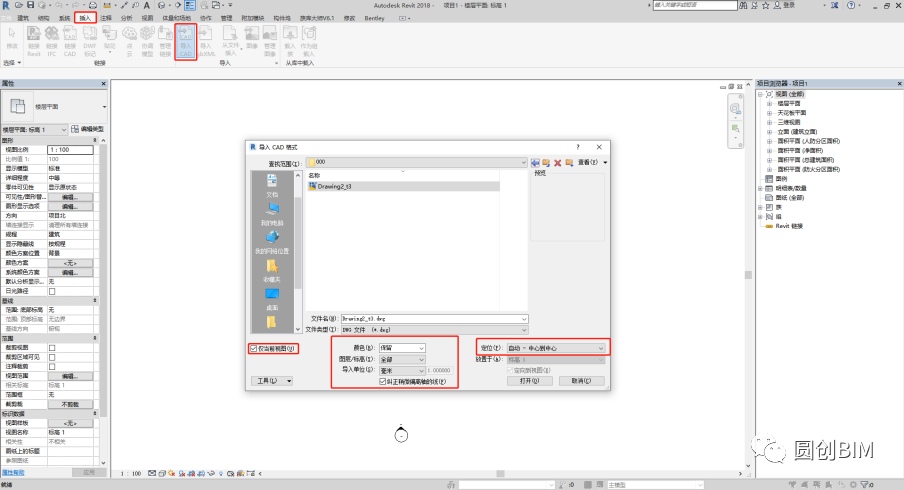
Task: Click the Import gbXML ribbon icon
Action: click(206, 41)
